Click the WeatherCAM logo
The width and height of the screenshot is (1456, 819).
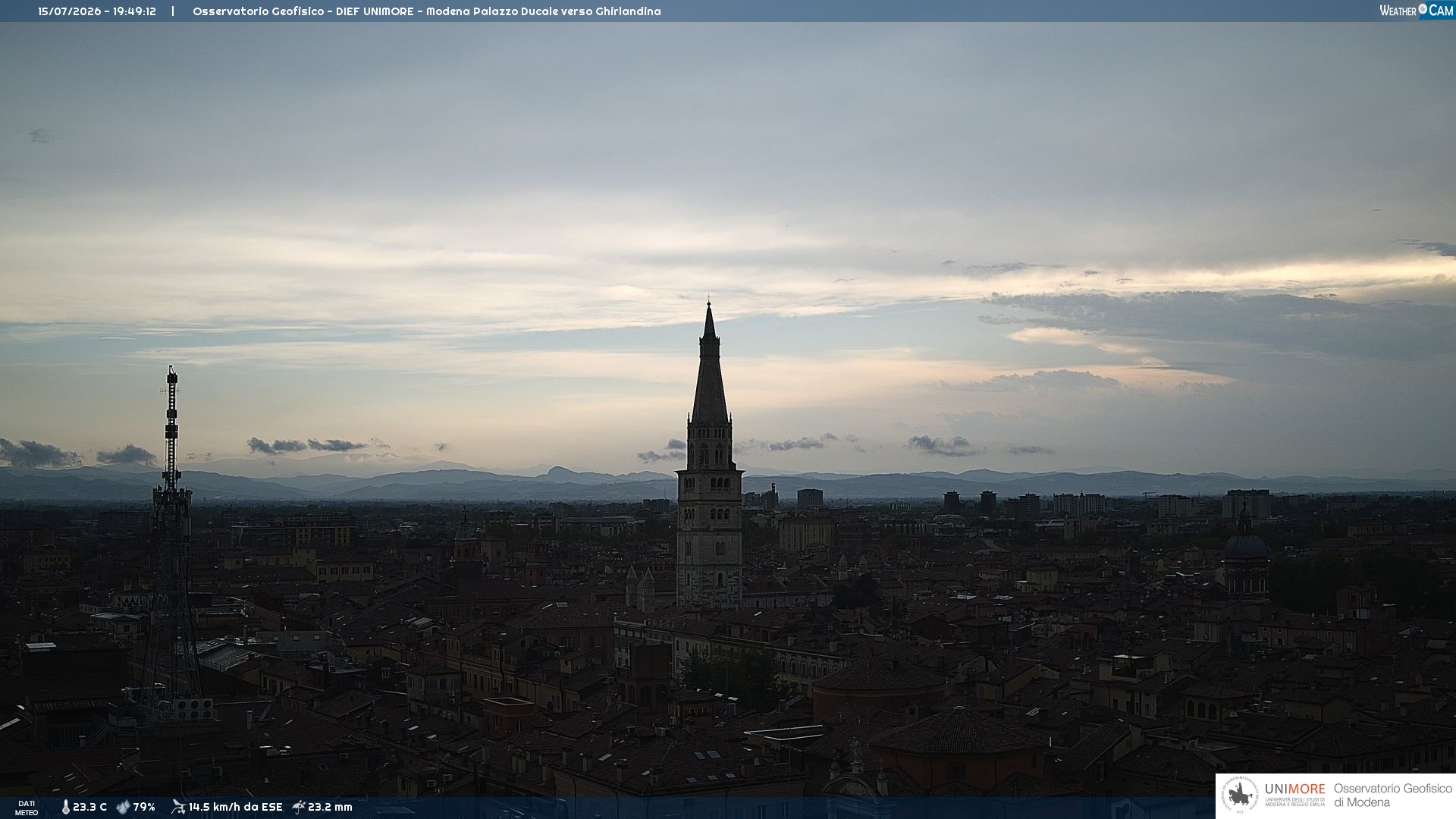click(x=1417, y=11)
